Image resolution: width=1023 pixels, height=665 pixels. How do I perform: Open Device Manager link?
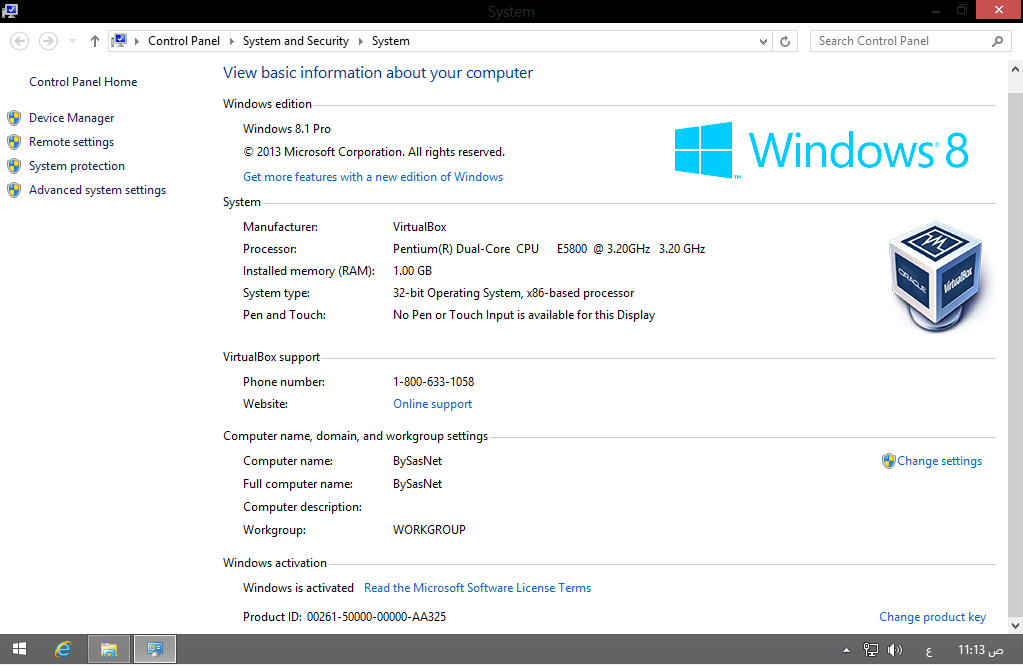point(71,118)
